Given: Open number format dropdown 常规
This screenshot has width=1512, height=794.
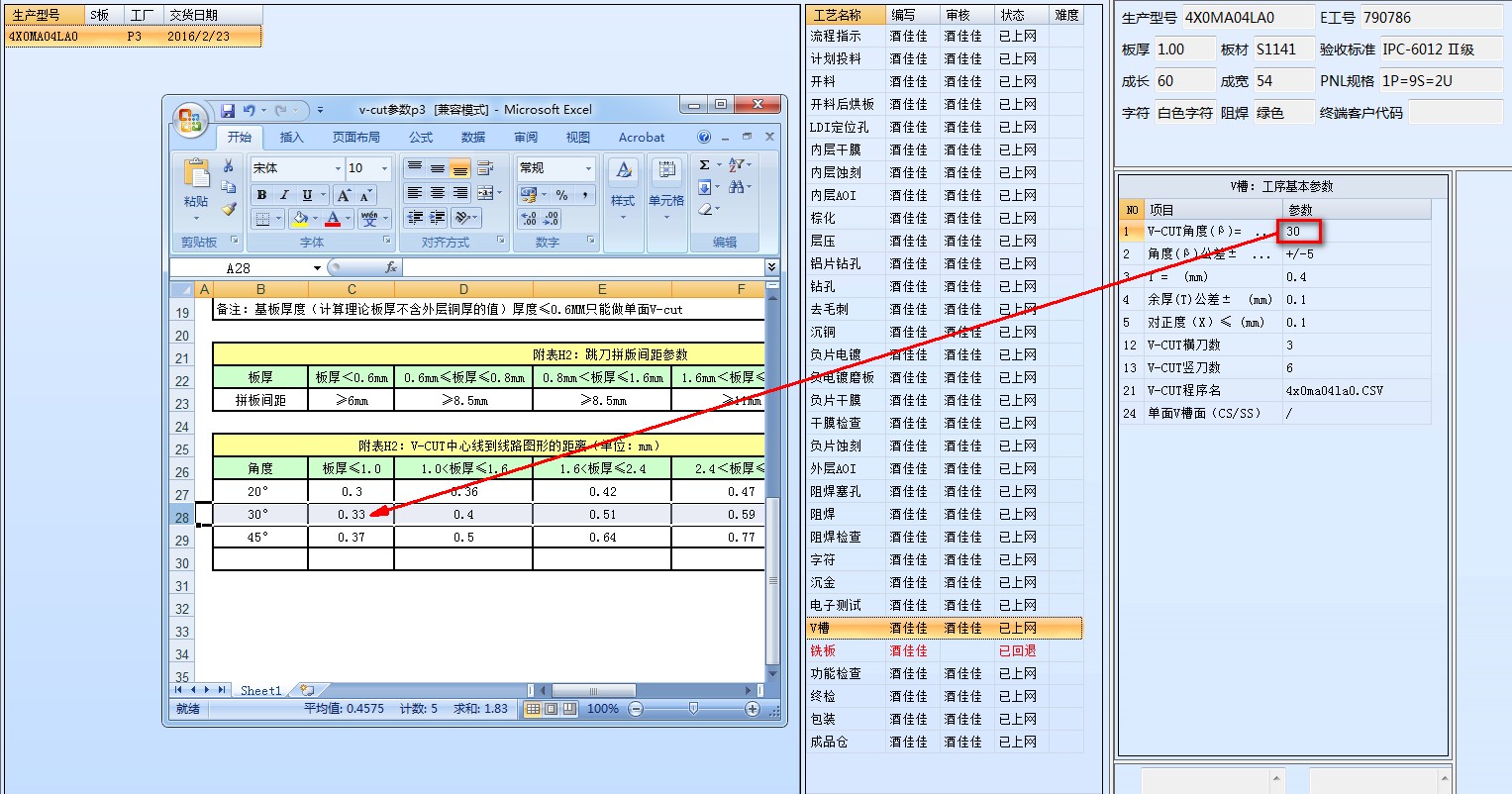Looking at the screenshot, I should pyautogui.click(x=588, y=168).
